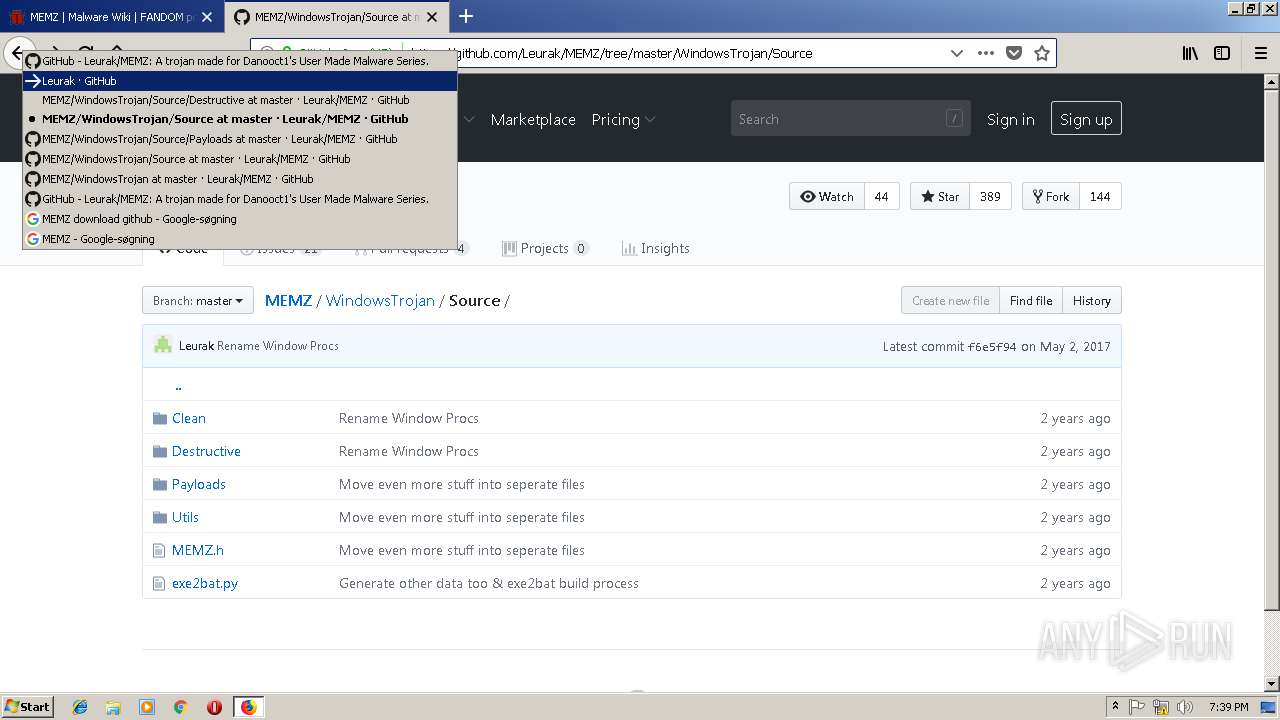
Task: Click the Destructive folder icon
Action: (160, 451)
